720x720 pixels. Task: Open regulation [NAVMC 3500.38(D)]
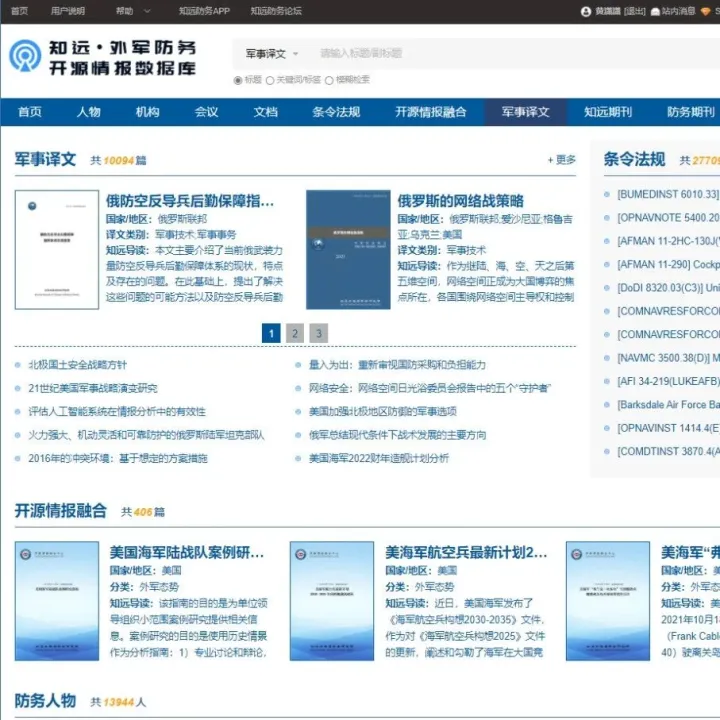668,358
